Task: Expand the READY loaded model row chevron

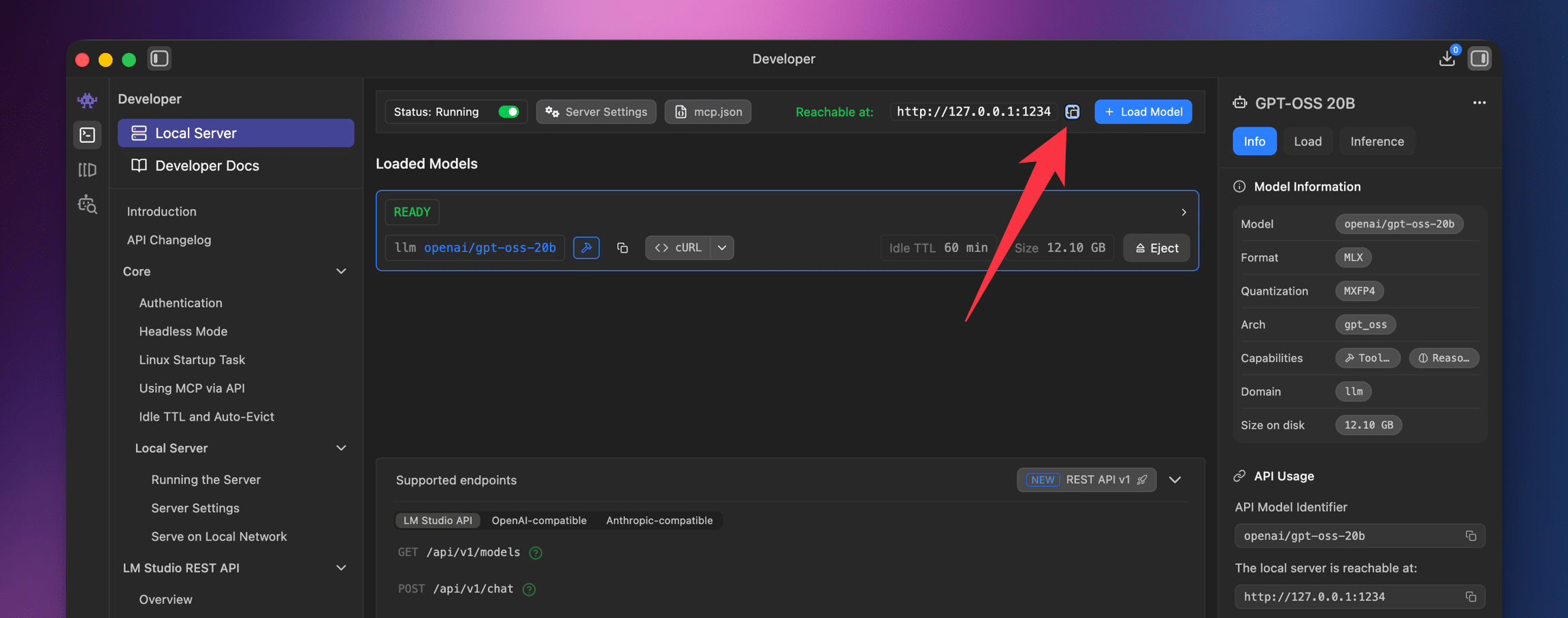Action: [1183, 212]
